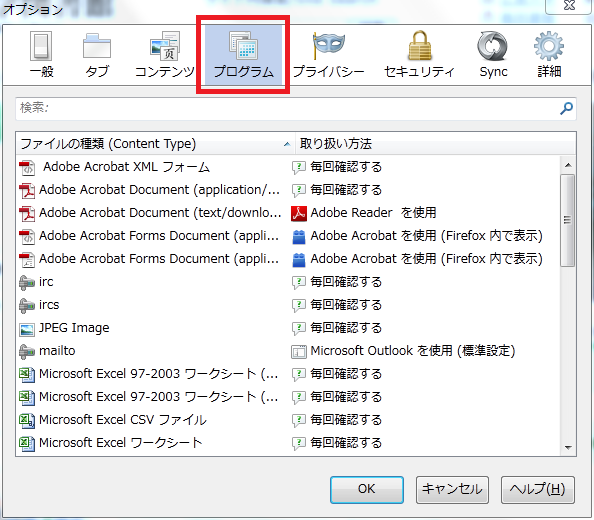The width and height of the screenshot is (594, 520).
Task: Click the list scrollbar thumb
Action: [567, 220]
